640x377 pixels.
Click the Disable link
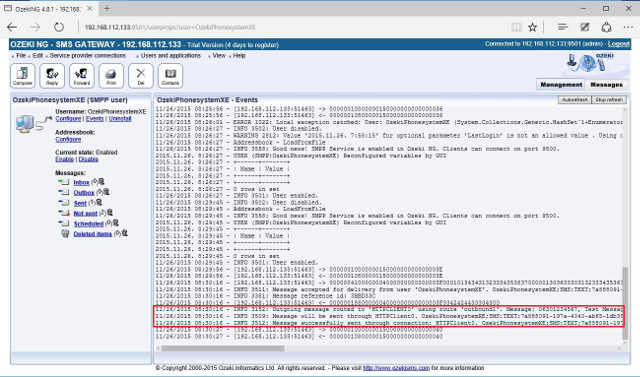coord(88,159)
